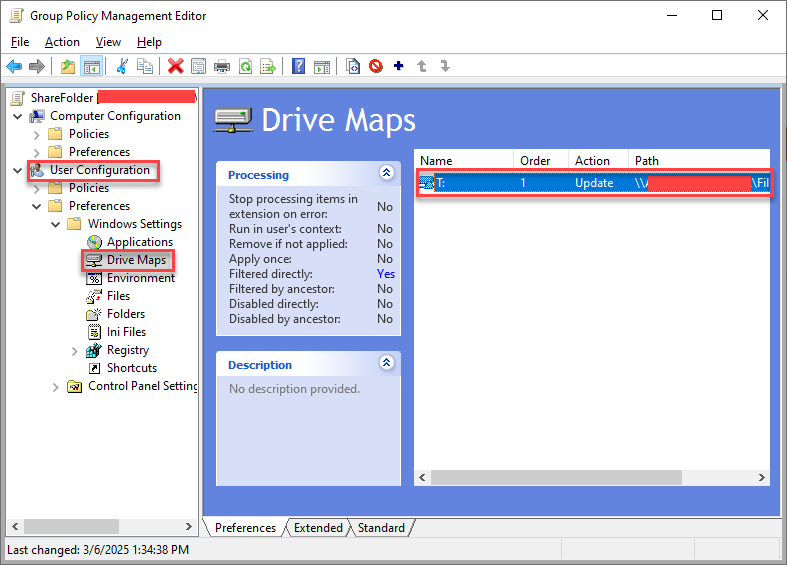Open the Help menu
Screen dimensions: 787x565
149,42
